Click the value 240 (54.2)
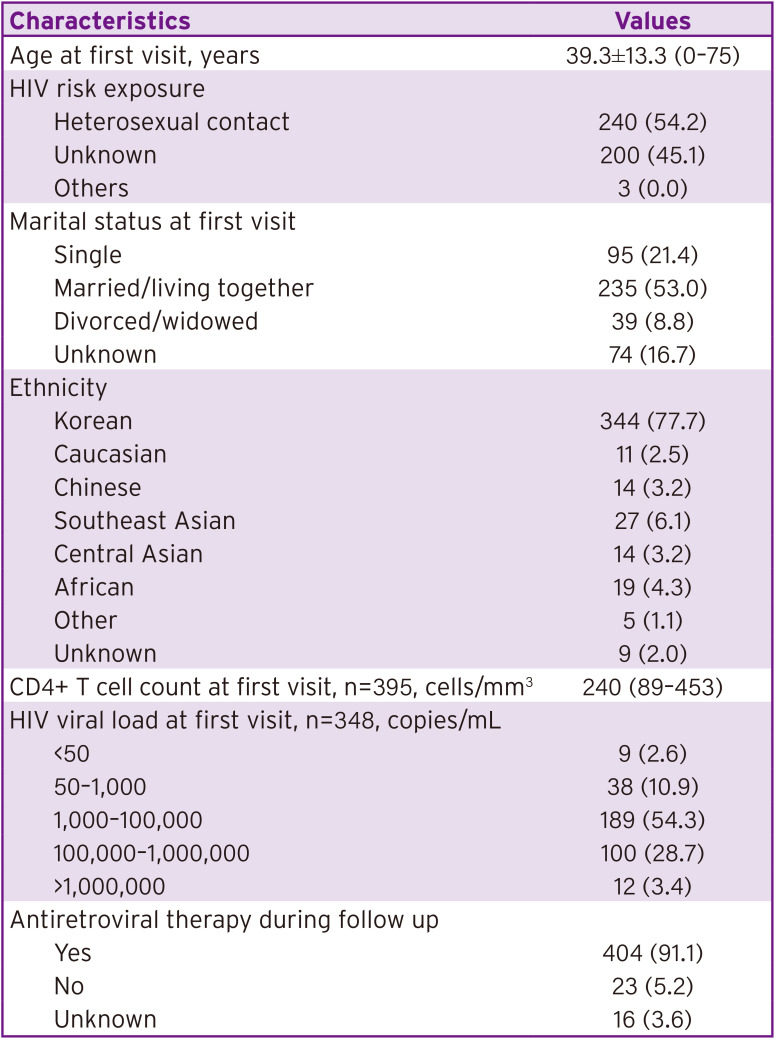The width and height of the screenshot is (775, 1039). (652, 122)
